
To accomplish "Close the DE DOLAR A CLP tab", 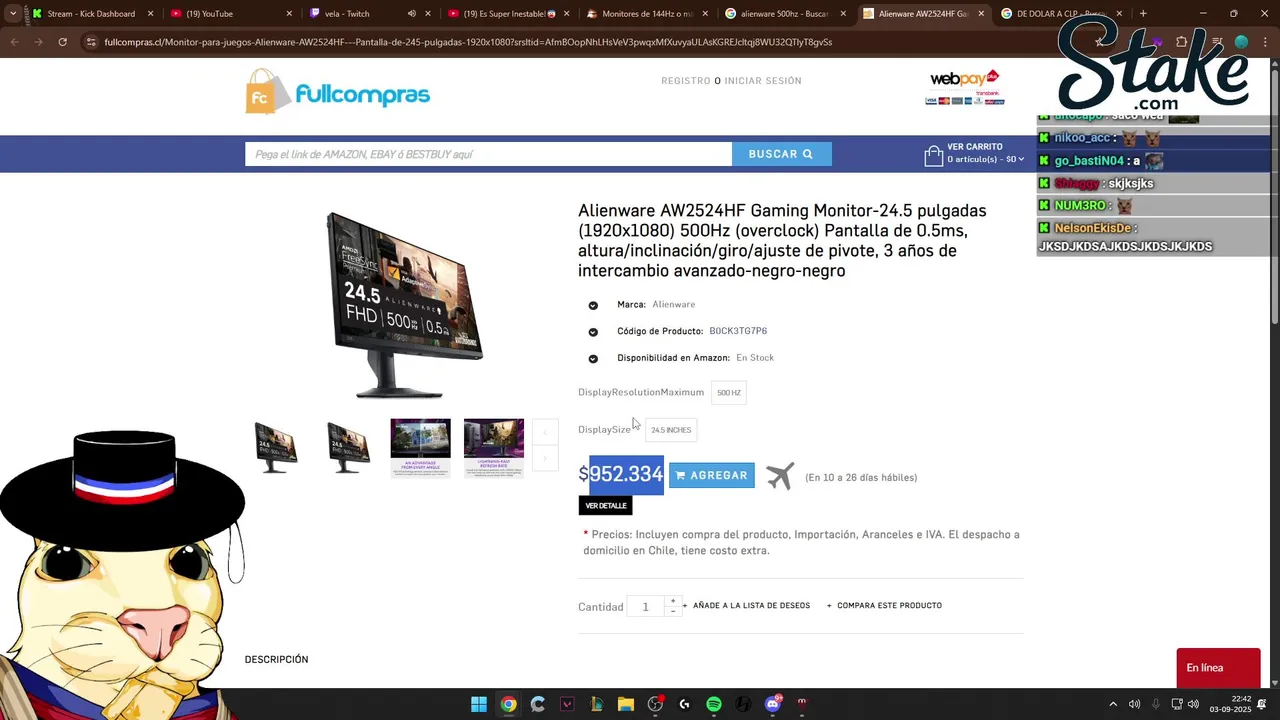I will tap(1119, 14).
